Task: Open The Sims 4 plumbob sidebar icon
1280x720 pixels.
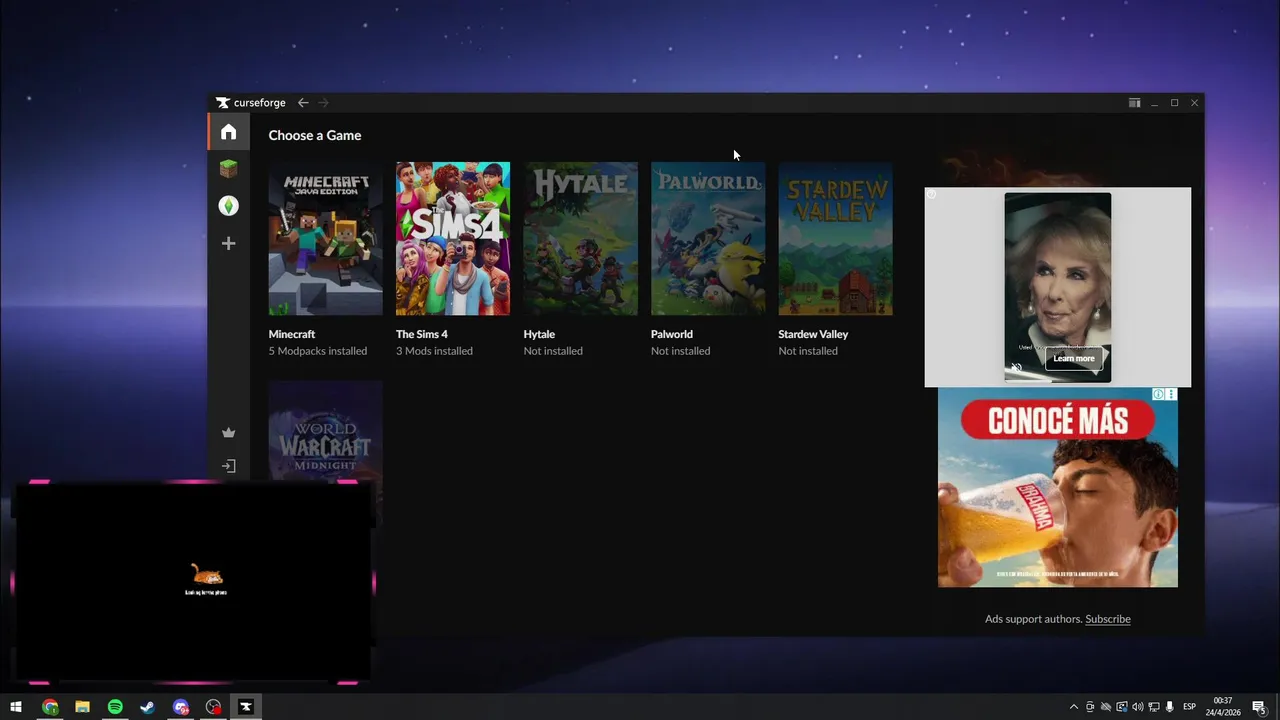Action: pos(229,206)
